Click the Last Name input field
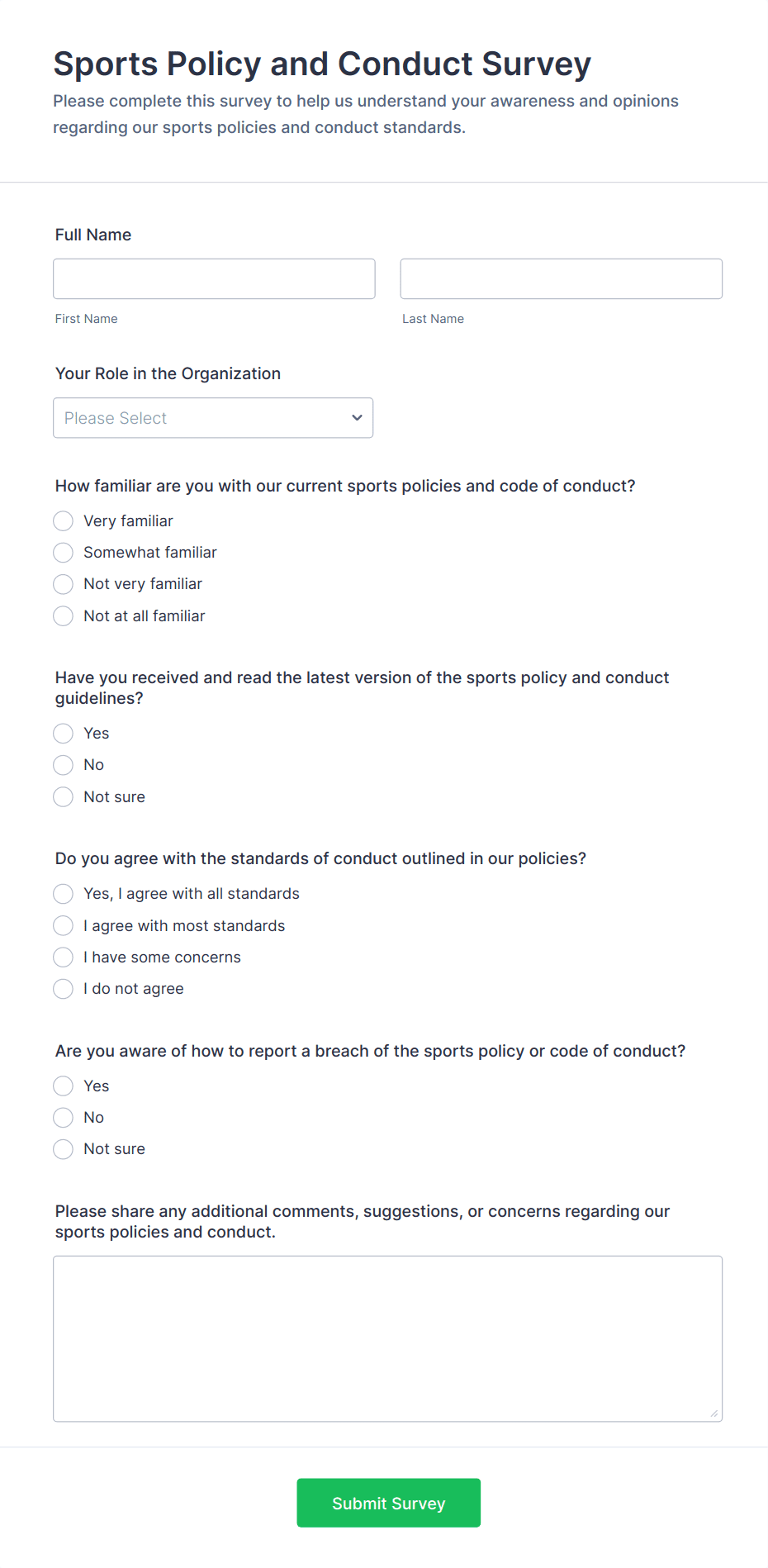Screen dimensions: 768x1568 pos(561,278)
